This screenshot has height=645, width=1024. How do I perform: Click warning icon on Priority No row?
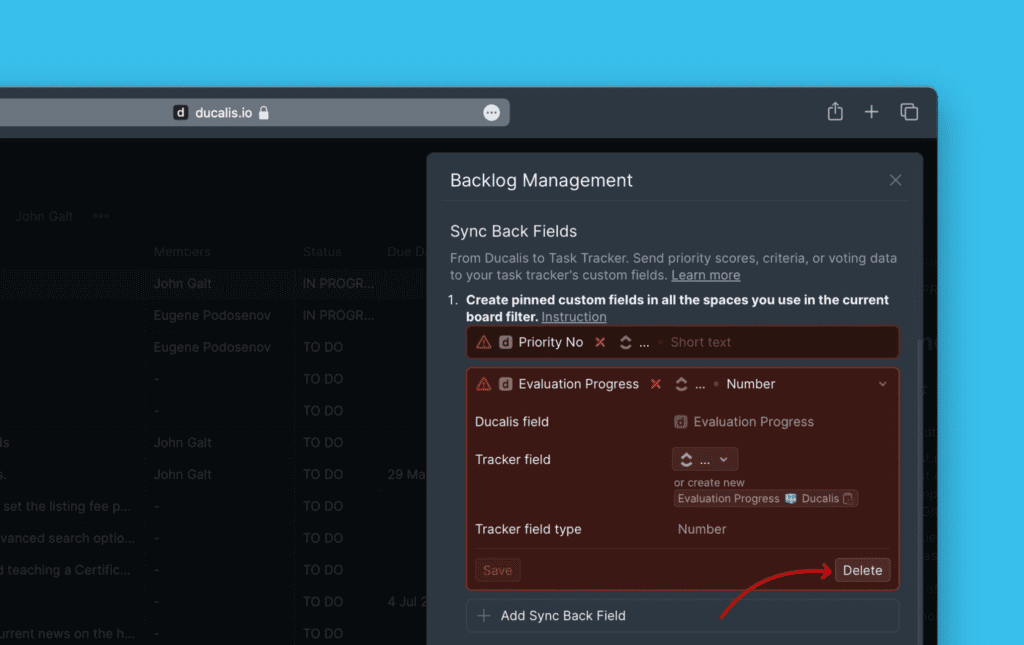point(484,342)
